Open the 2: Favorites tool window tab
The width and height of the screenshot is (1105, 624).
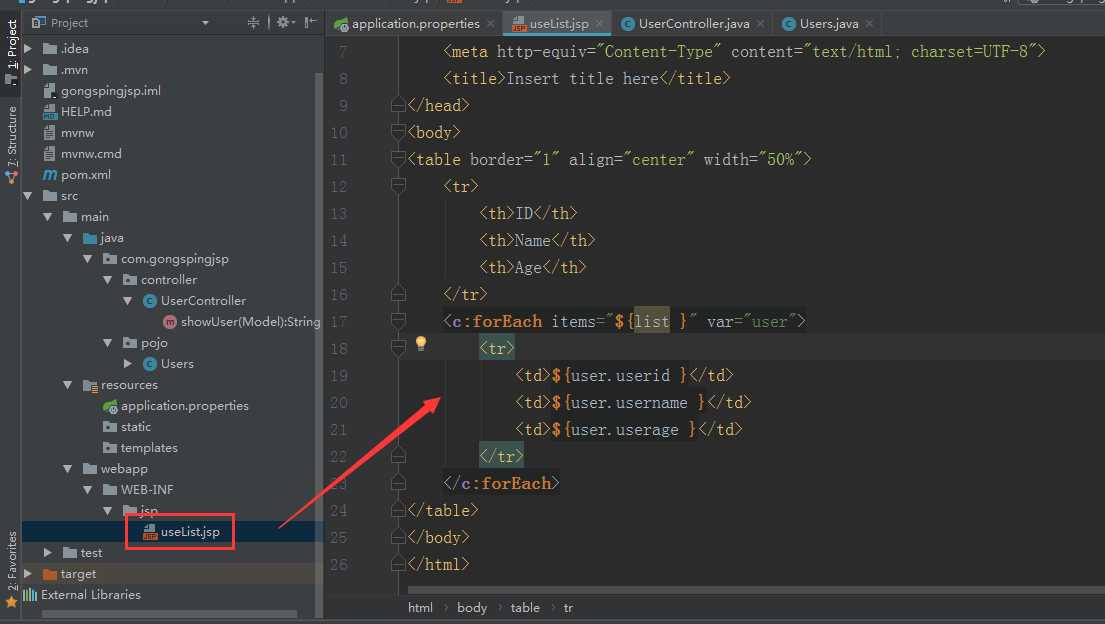pyautogui.click(x=11, y=568)
